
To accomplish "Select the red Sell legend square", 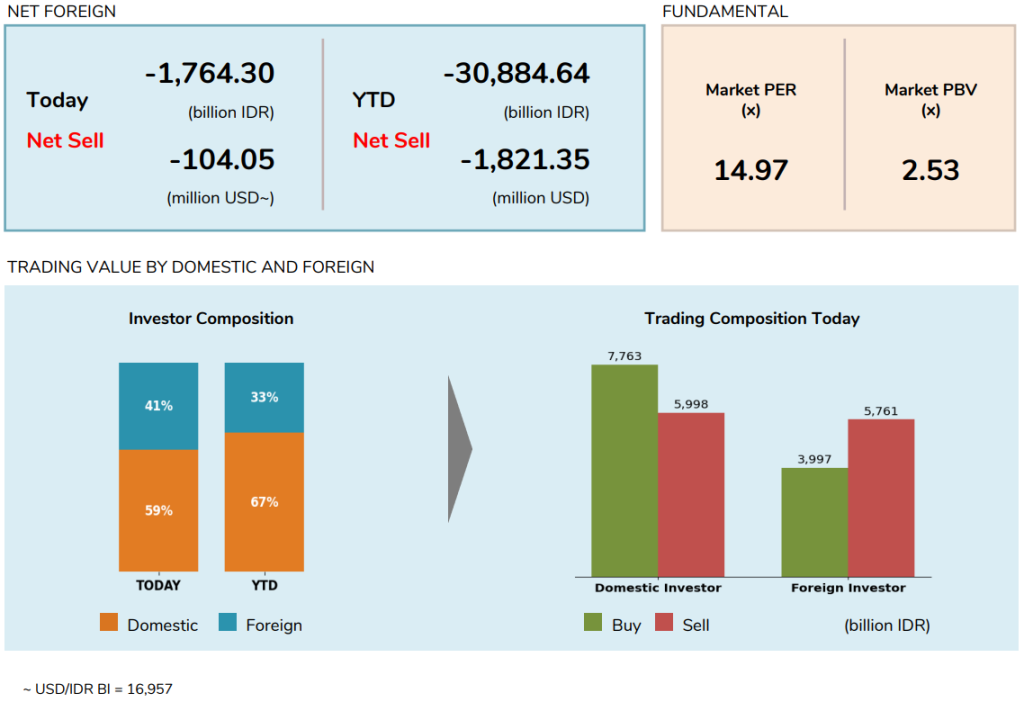I will [664, 623].
